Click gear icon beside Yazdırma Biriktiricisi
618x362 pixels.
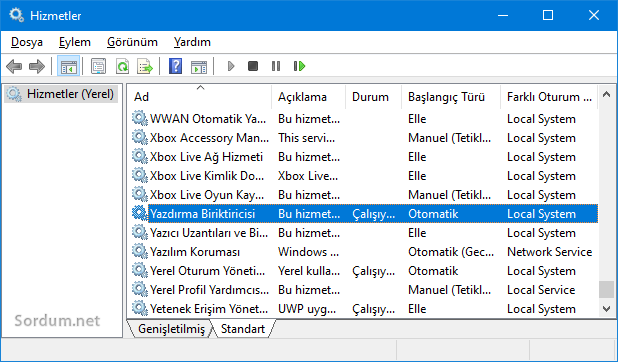point(140,213)
